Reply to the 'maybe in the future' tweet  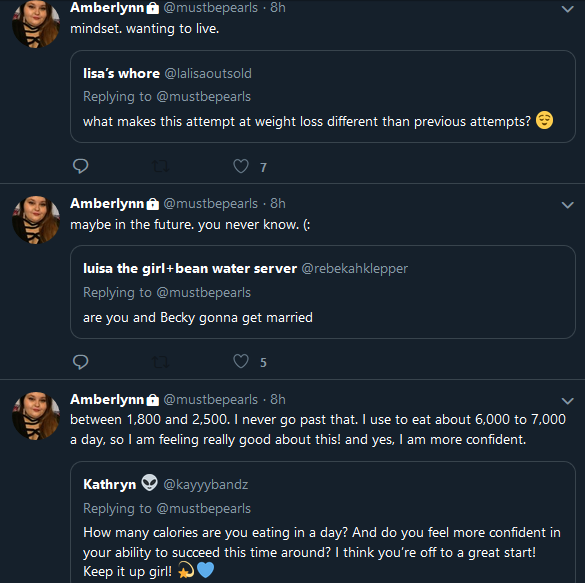(80, 362)
